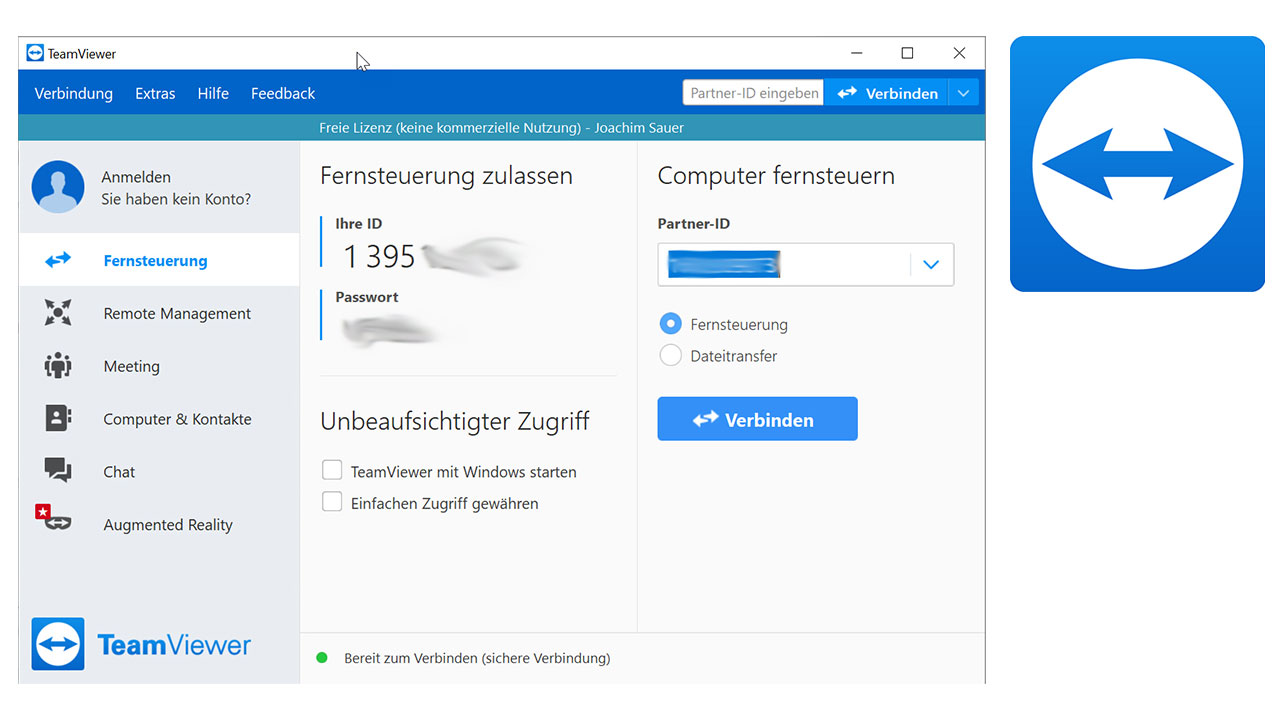Open Chat using the speech bubble icon
The width and height of the screenshot is (1280, 720).
[58, 471]
